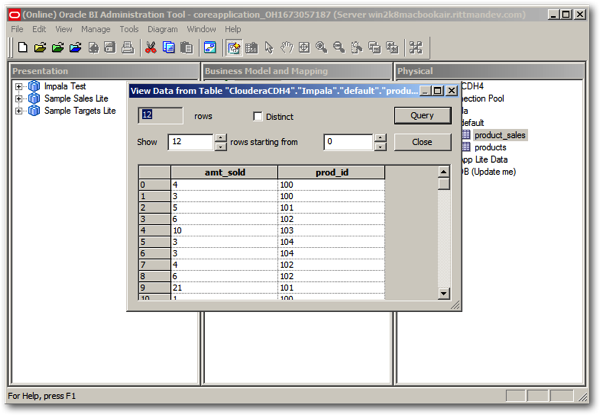
Task: Click the Cut scissors icon
Action: coord(151,47)
